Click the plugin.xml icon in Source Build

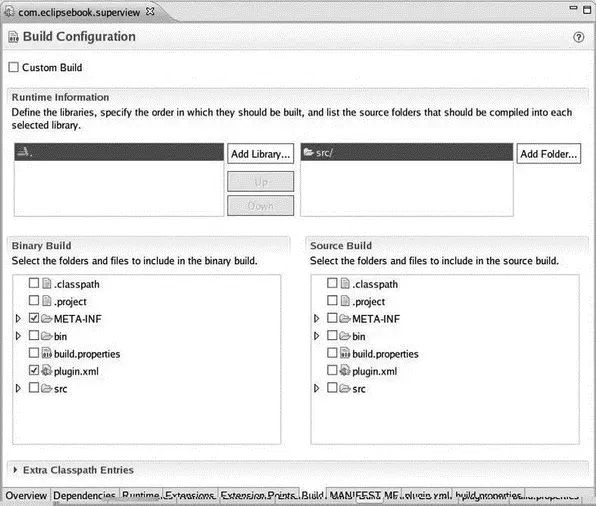point(345,370)
